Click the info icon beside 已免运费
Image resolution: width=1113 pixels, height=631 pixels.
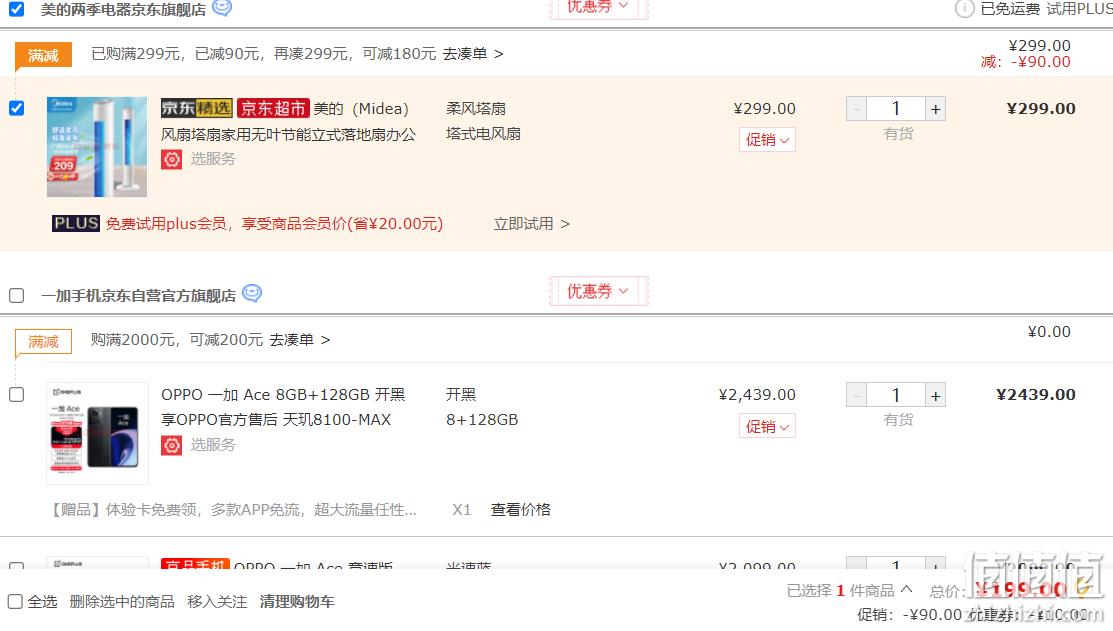pyautogui.click(x=965, y=9)
